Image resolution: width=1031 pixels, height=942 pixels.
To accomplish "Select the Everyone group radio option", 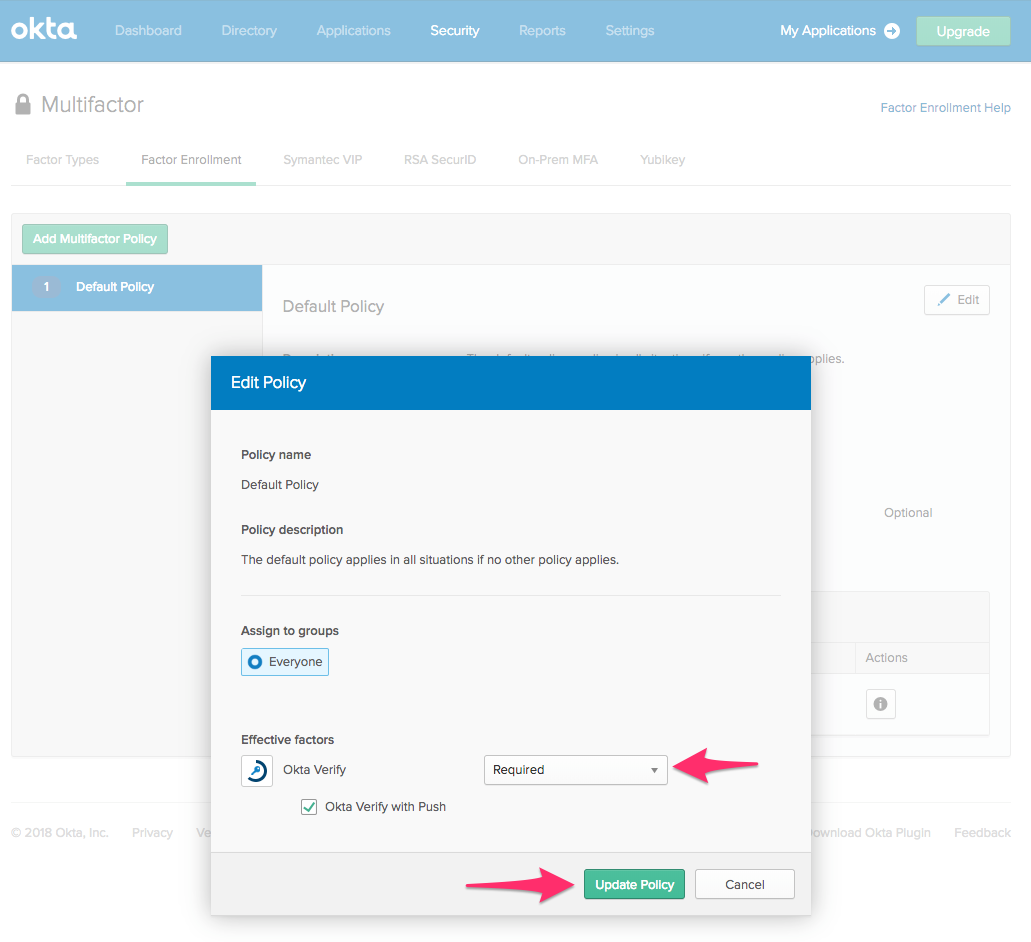I will click(255, 662).
